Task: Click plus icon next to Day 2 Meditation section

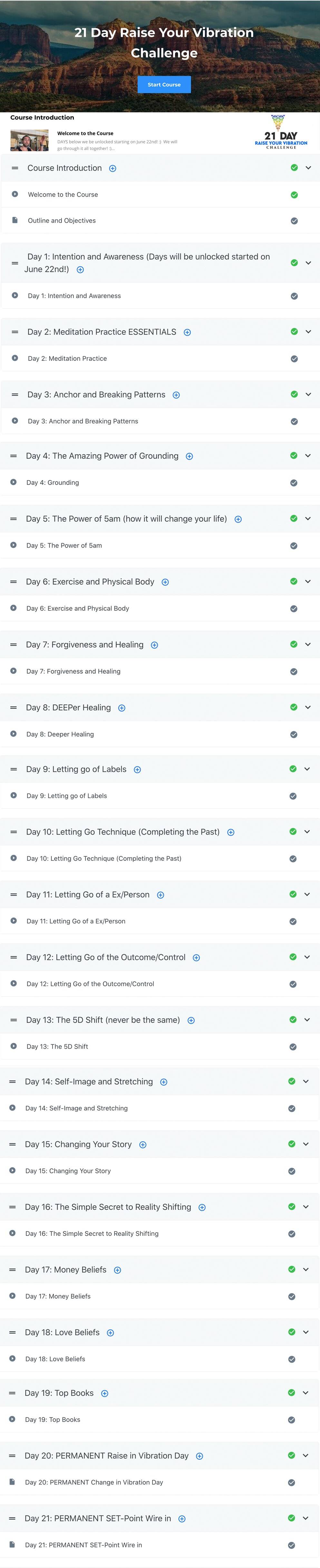Action: point(187,332)
